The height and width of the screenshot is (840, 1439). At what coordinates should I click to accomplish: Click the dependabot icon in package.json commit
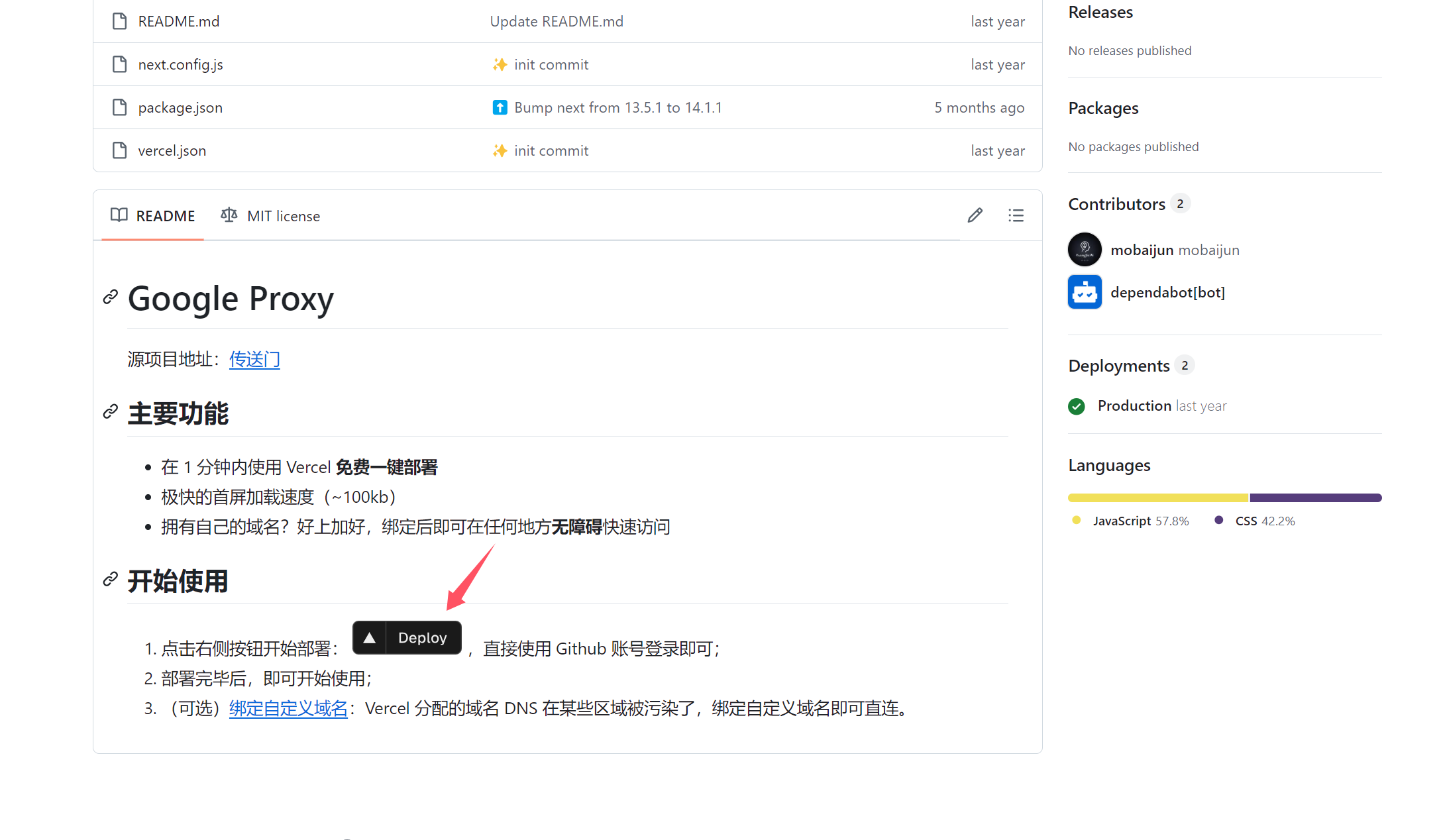click(x=500, y=107)
